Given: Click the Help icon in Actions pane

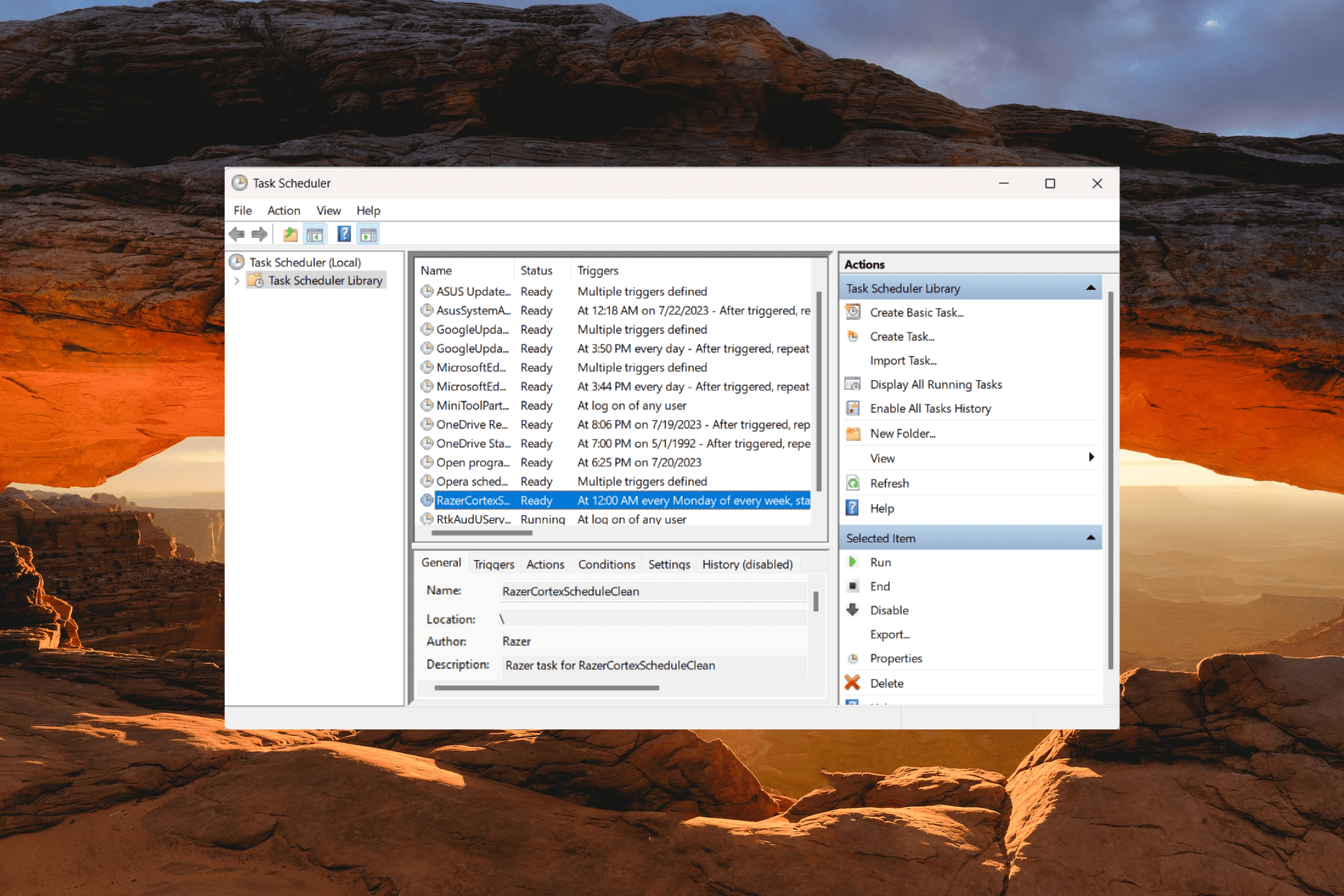Looking at the screenshot, I should point(853,508).
